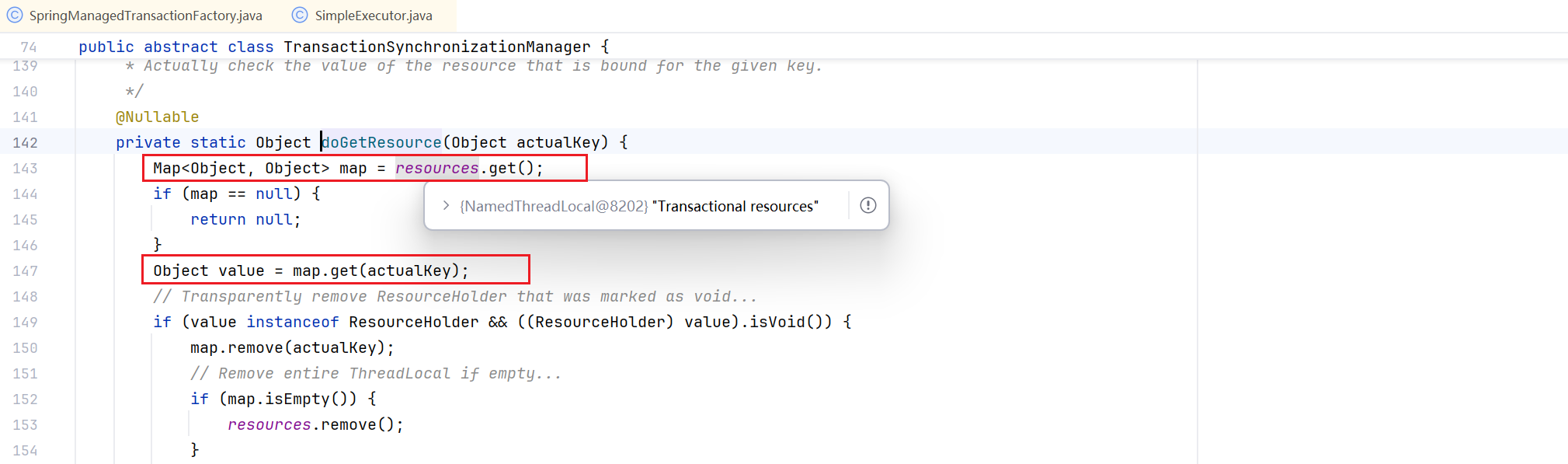Screen dimensions: 1568x464
Task: Click "Transactional resources" value in tooltip
Action: 735,206
